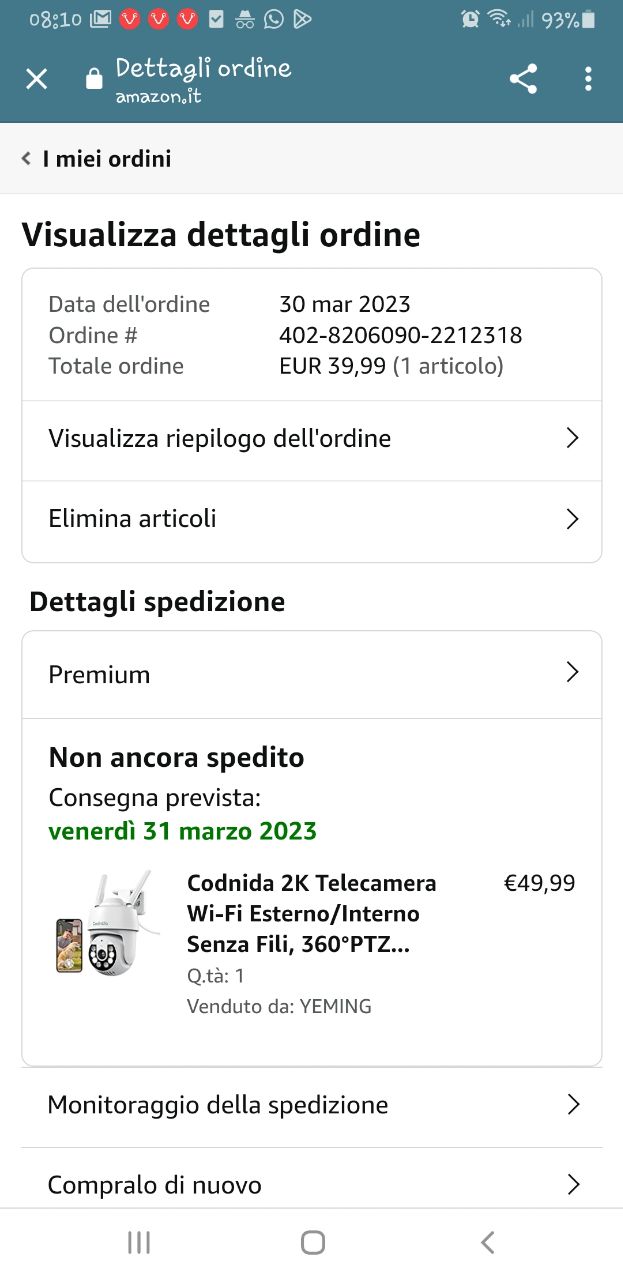Tap the Gmail notification icon in status bar
Screen dimensions: 623x1280
click(100, 19)
